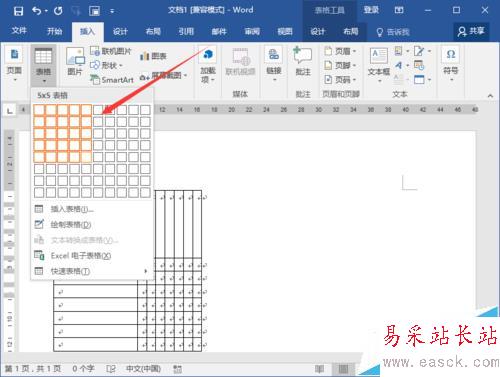
Task: Insert a picture with 图片 icon
Action: 75,61
